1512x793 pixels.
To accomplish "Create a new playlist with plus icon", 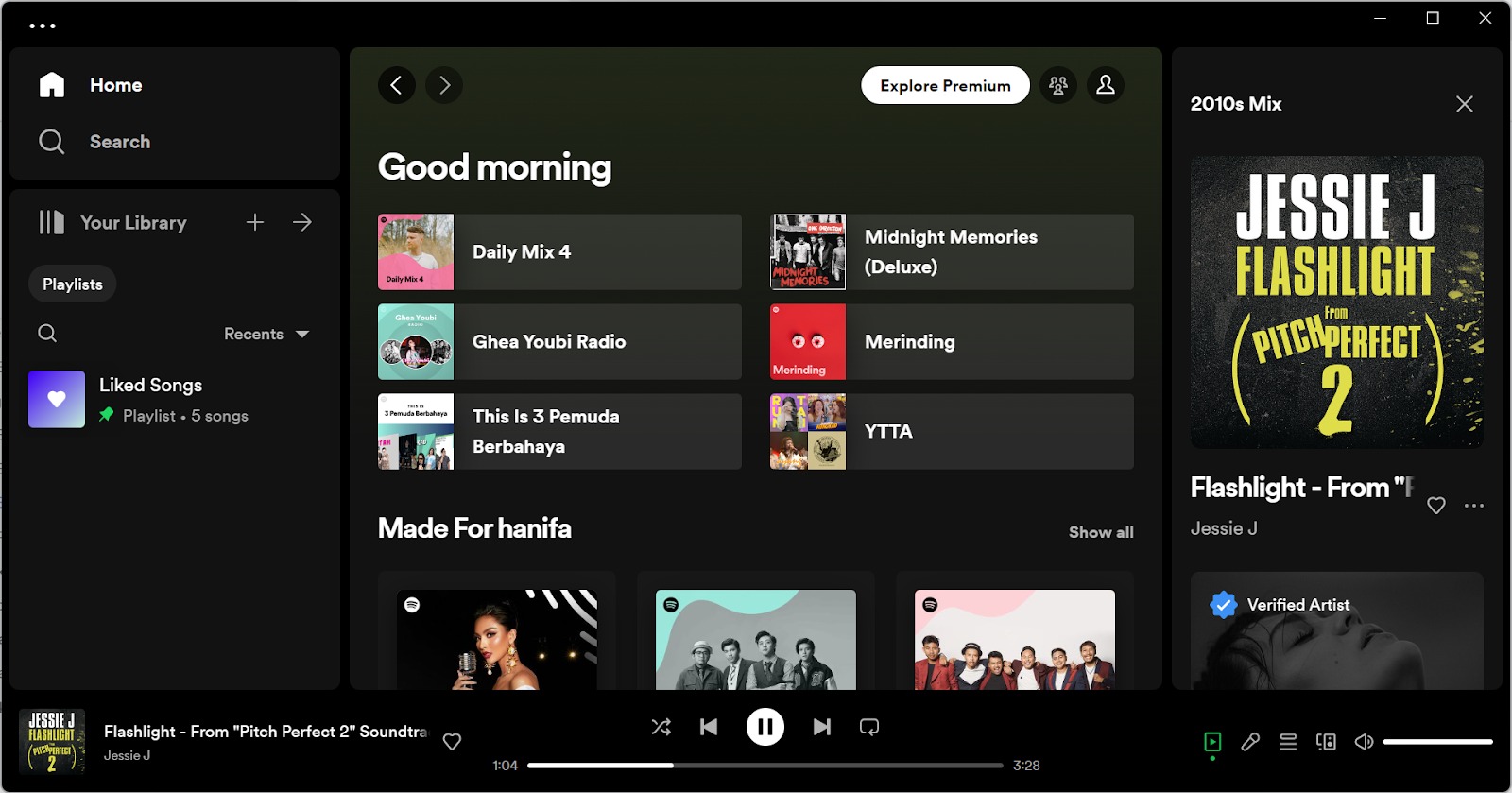I will tap(255, 222).
